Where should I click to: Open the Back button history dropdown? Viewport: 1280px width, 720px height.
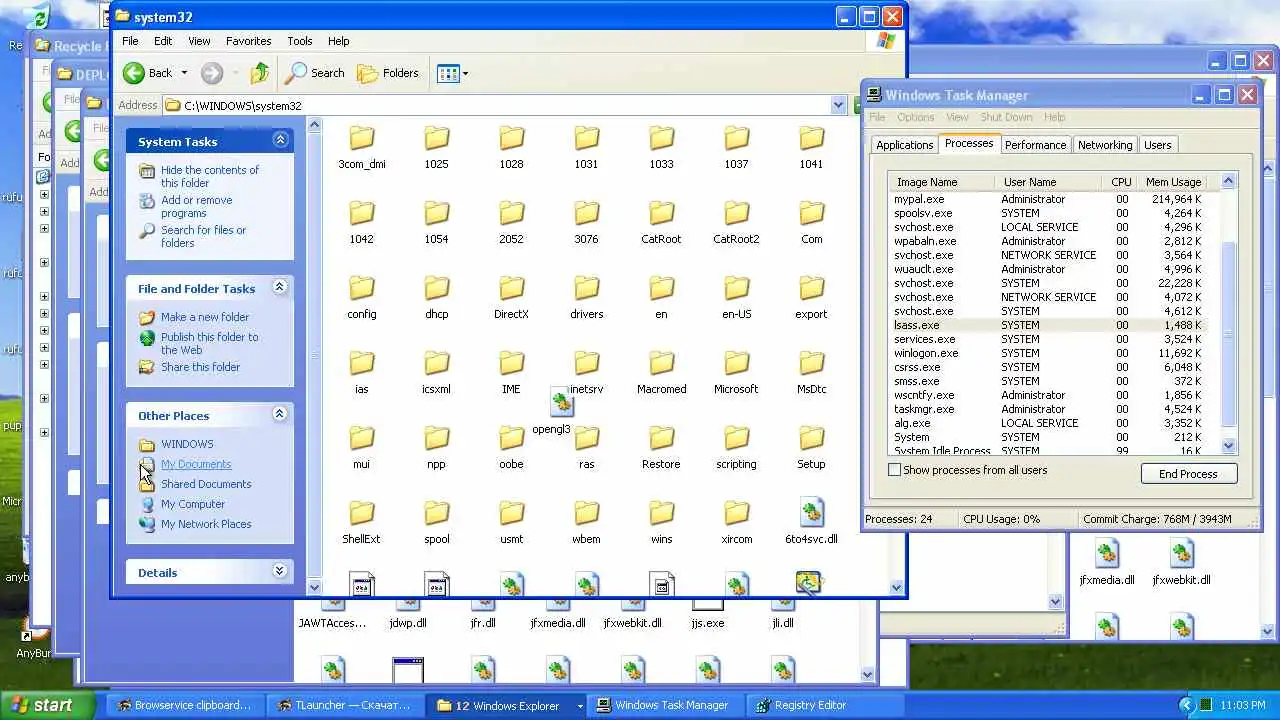point(182,73)
